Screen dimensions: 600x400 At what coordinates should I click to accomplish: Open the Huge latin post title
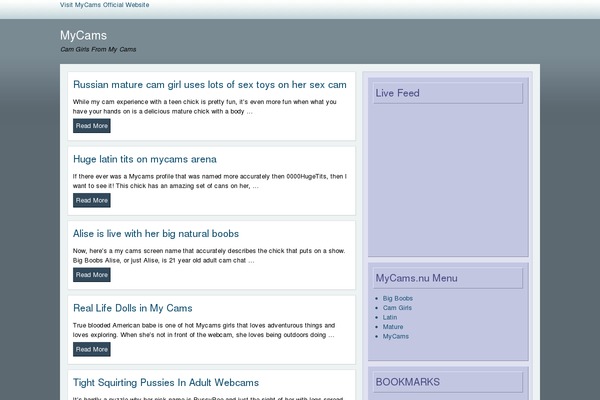tap(145, 159)
